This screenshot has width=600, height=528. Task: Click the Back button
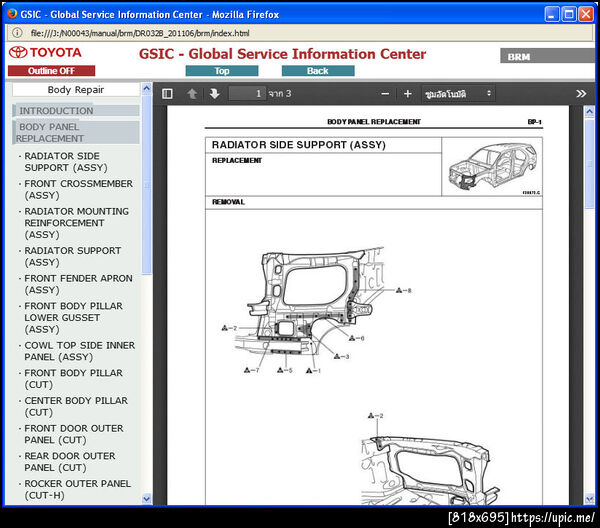pos(318,71)
